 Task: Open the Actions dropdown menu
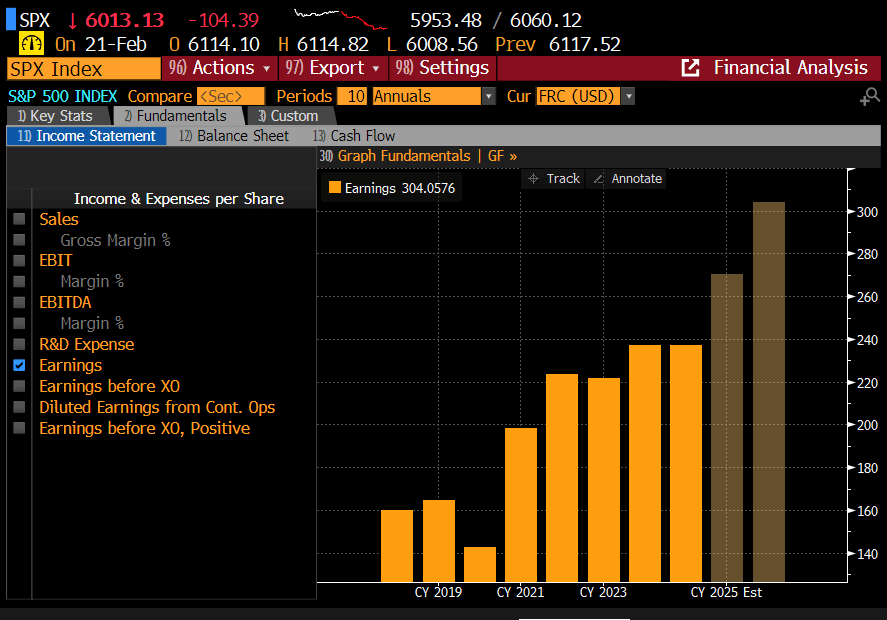click(219, 68)
